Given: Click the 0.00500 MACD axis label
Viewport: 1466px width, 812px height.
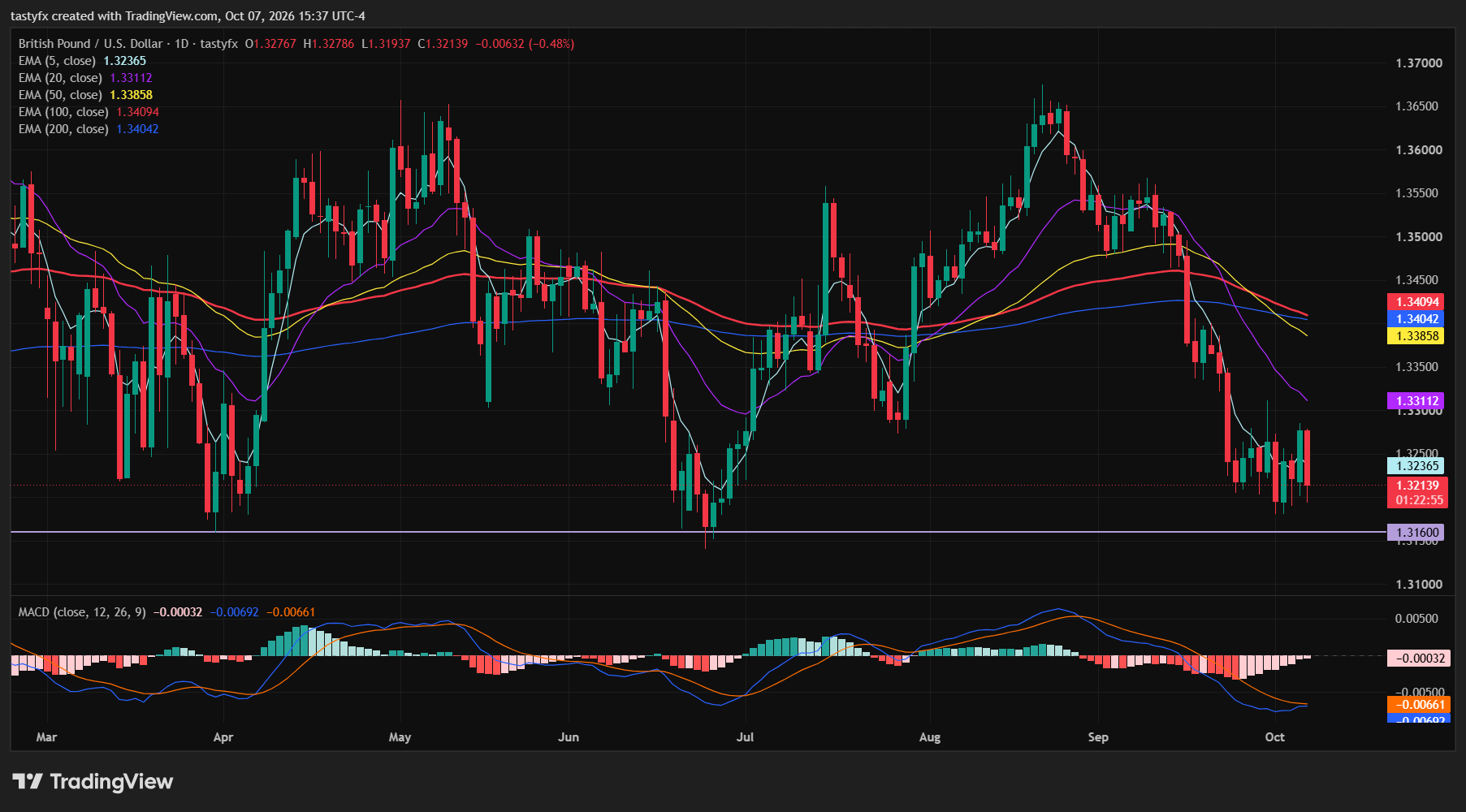Looking at the screenshot, I should (1416, 619).
